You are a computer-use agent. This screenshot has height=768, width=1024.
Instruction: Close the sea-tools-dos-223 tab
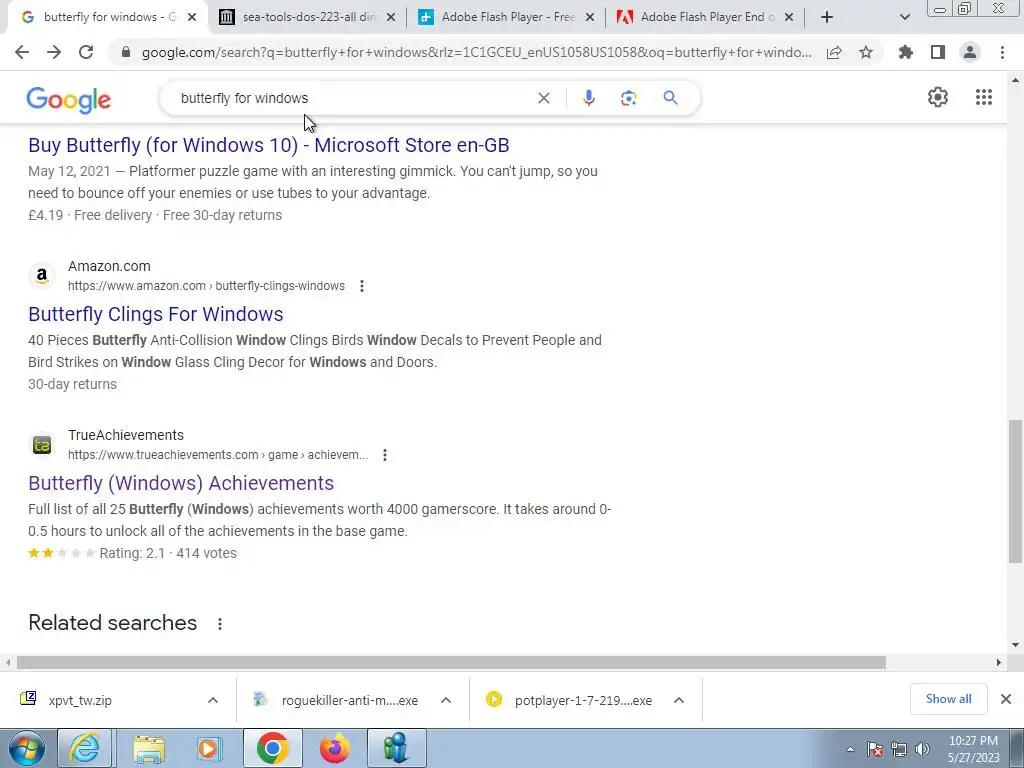tap(391, 18)
